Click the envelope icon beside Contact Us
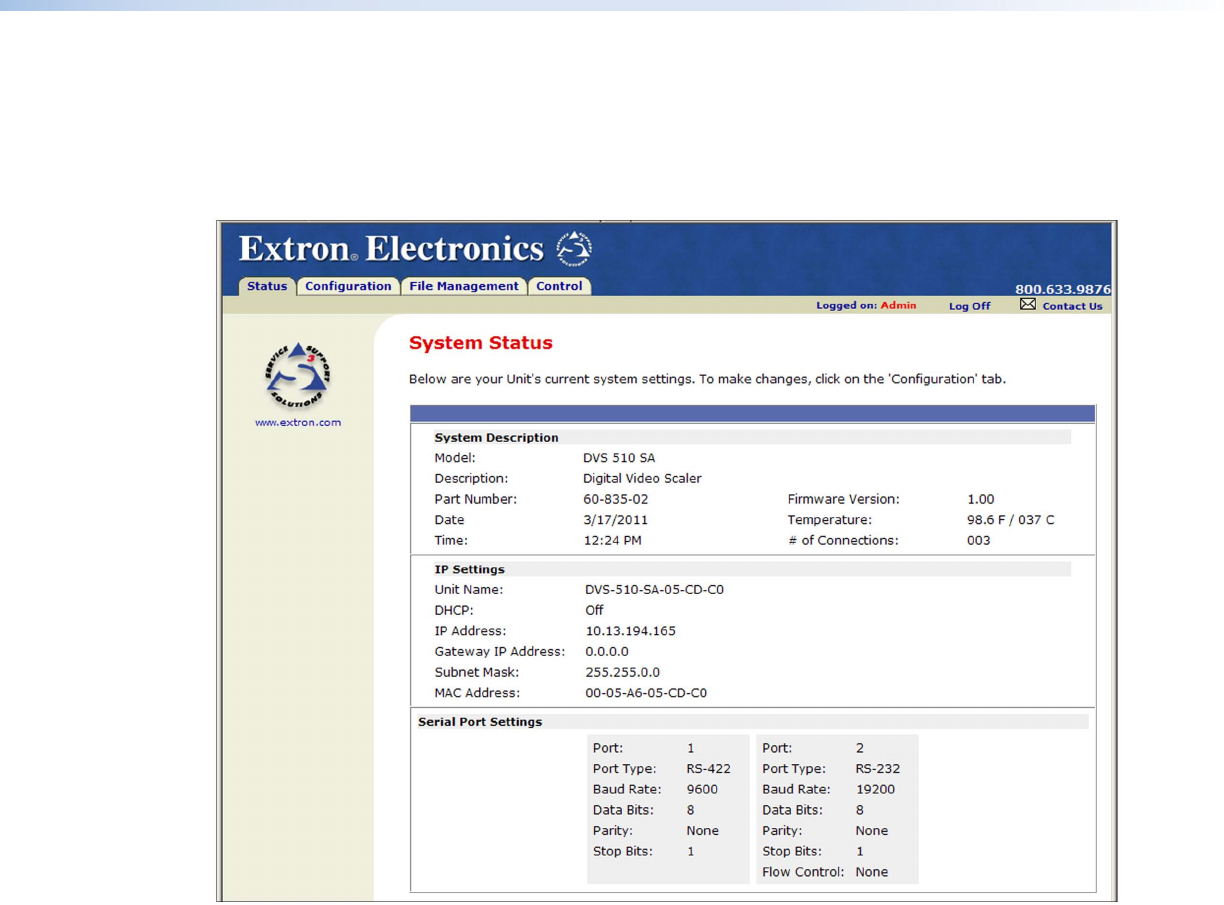 click(1027, 304)
